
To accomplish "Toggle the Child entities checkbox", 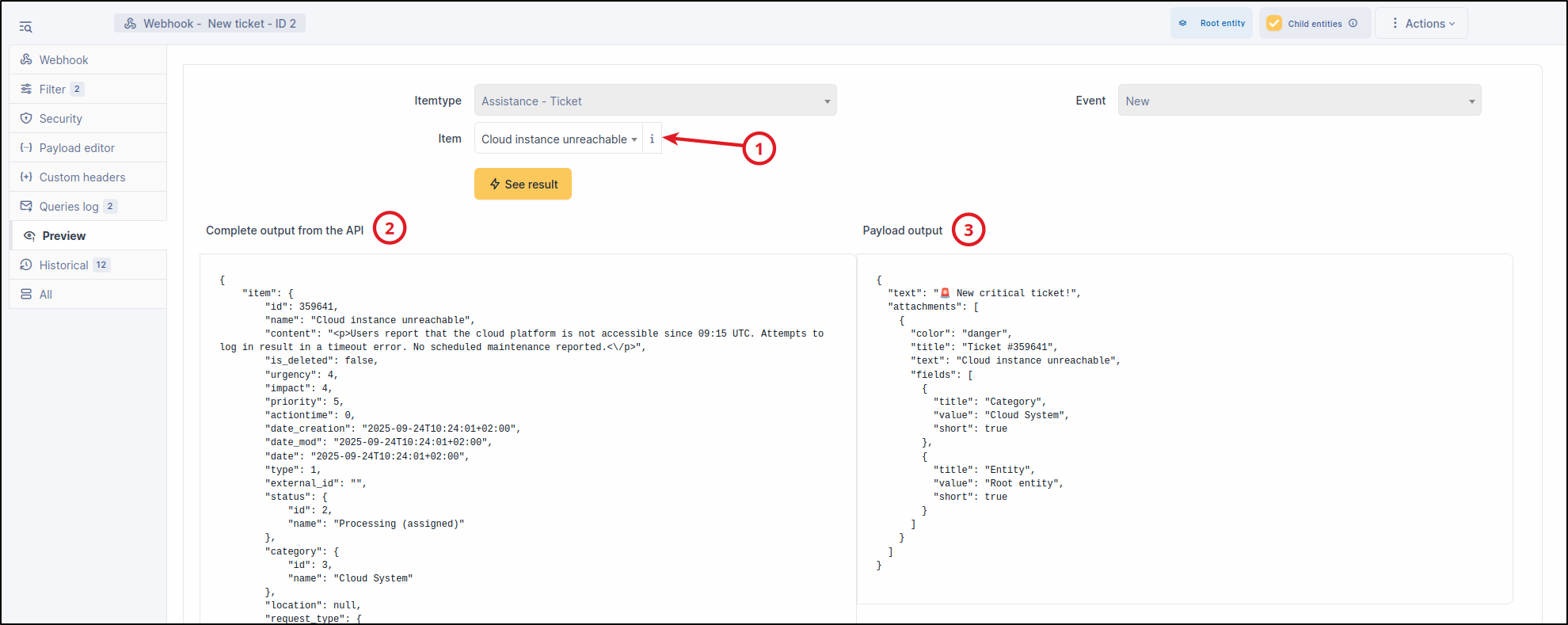I will pyautogui.click(x=1274, y=24).
